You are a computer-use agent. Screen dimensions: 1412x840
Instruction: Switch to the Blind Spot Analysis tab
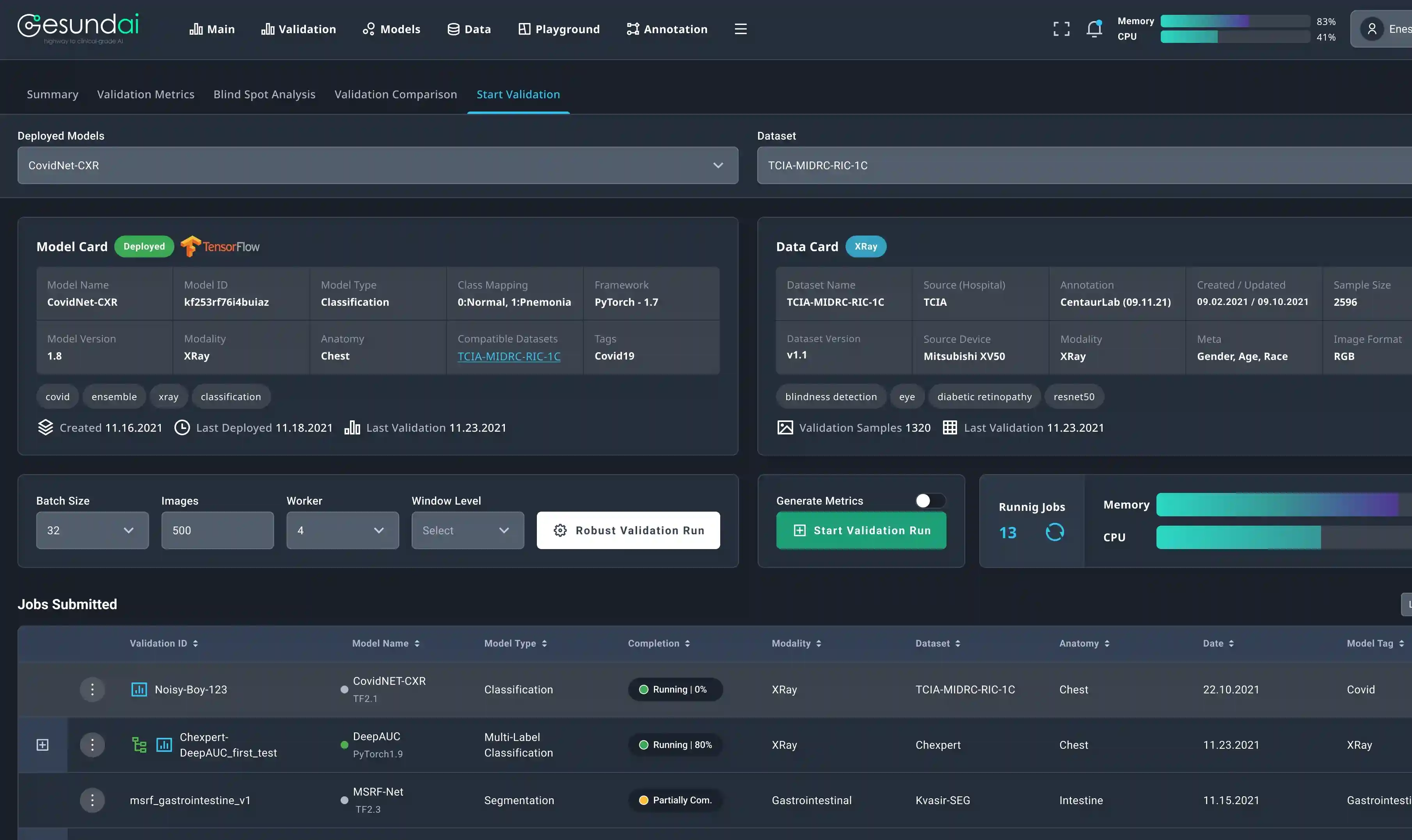pos(264,94)
